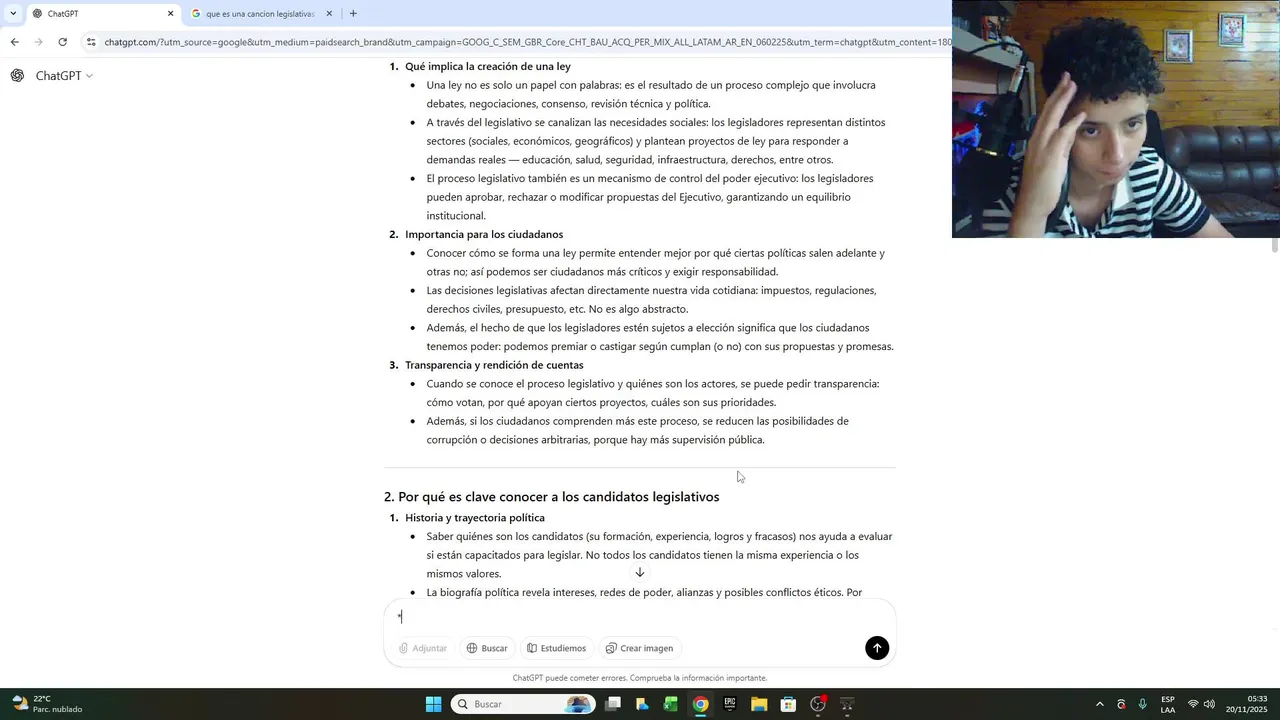The height and width of the screenshot is (720, 1280).
Task: Open a new browser tab
Action: pos(353,14)
